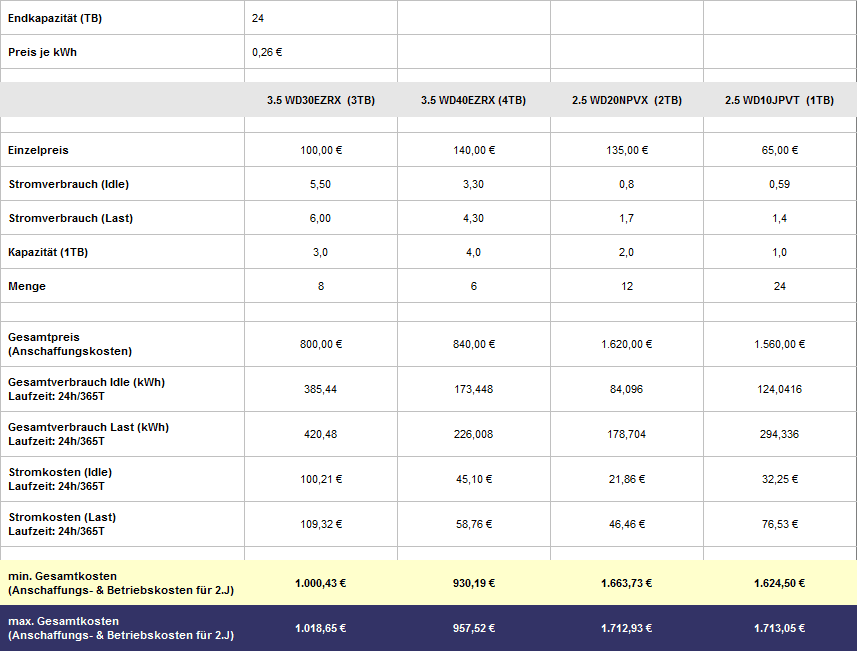Screen dimensions: 857x651
Task: Click Gesamtverbrauch Idle value 124,0416
Action: coord(780,389)
